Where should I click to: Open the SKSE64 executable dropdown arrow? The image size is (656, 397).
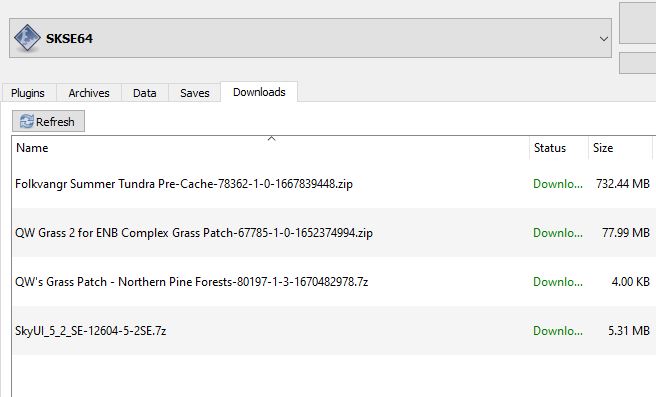603,38
